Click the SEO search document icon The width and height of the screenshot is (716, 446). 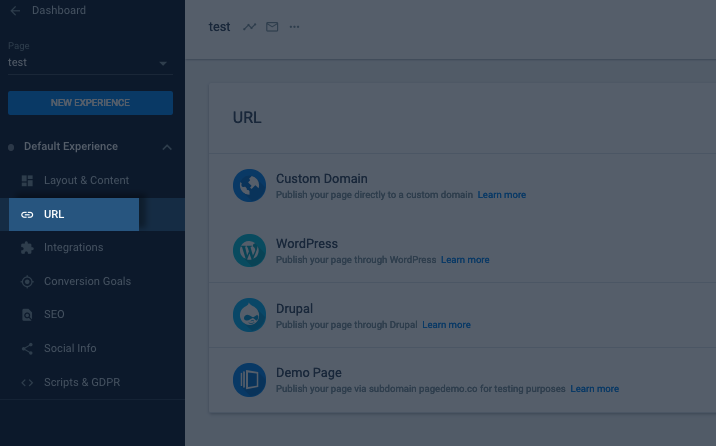[x=27, y=315]
